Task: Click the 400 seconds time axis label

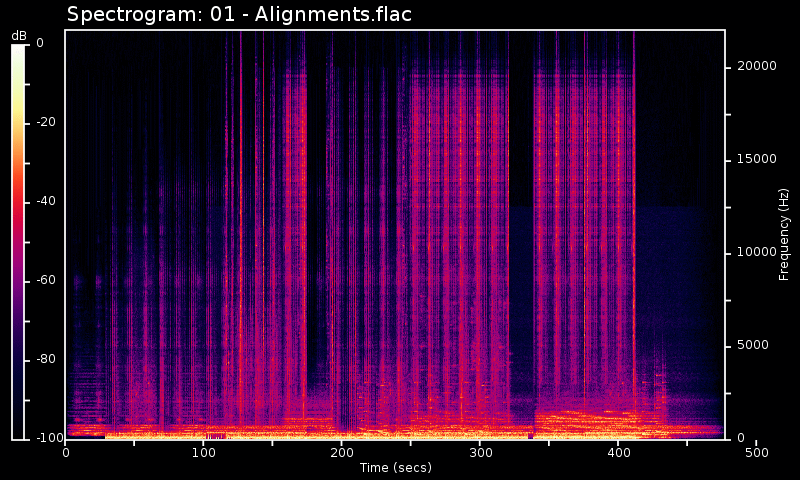Action: [618, 453]
